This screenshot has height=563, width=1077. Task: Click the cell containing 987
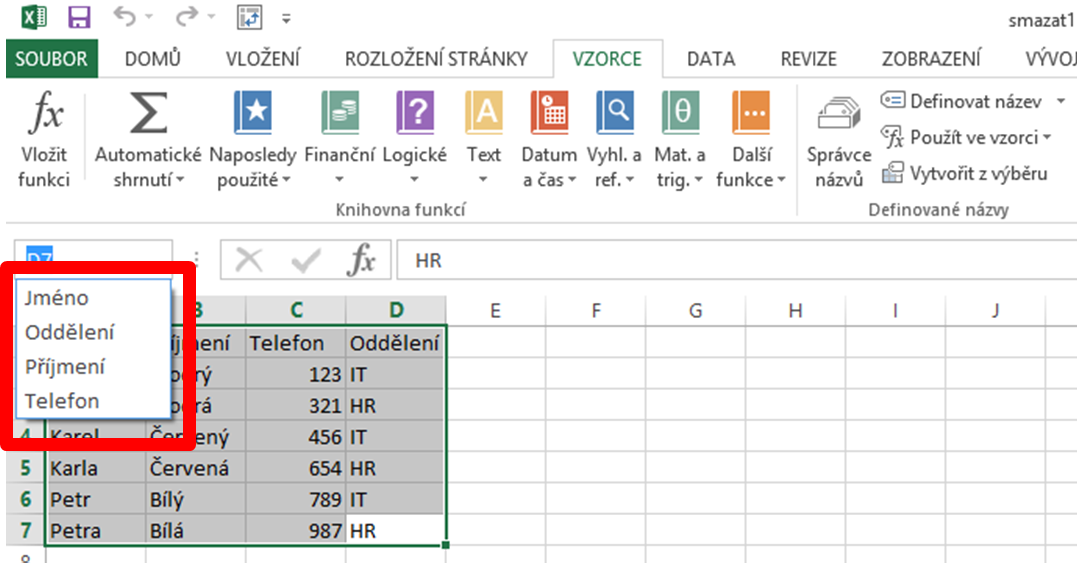[x=296, y=531]
